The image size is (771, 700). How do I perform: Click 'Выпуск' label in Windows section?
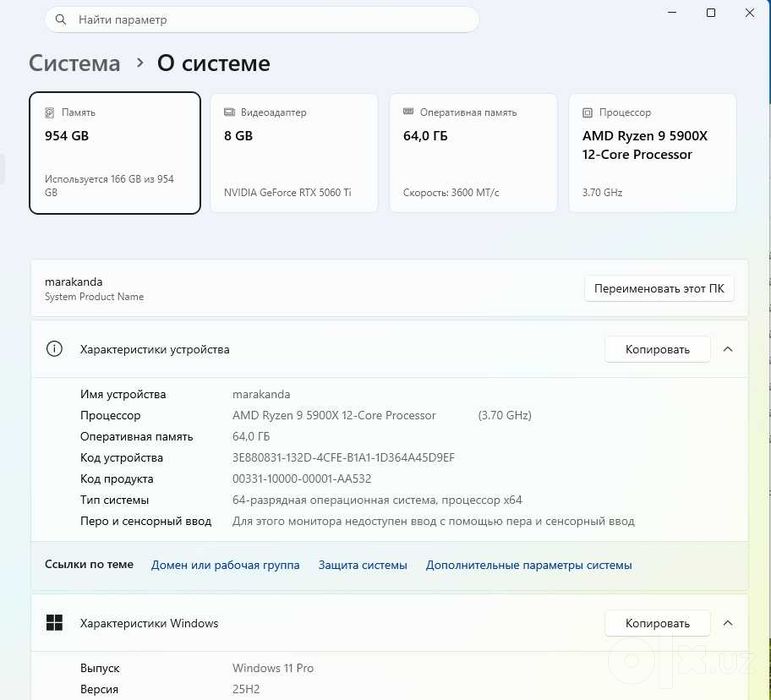(100, 669)
